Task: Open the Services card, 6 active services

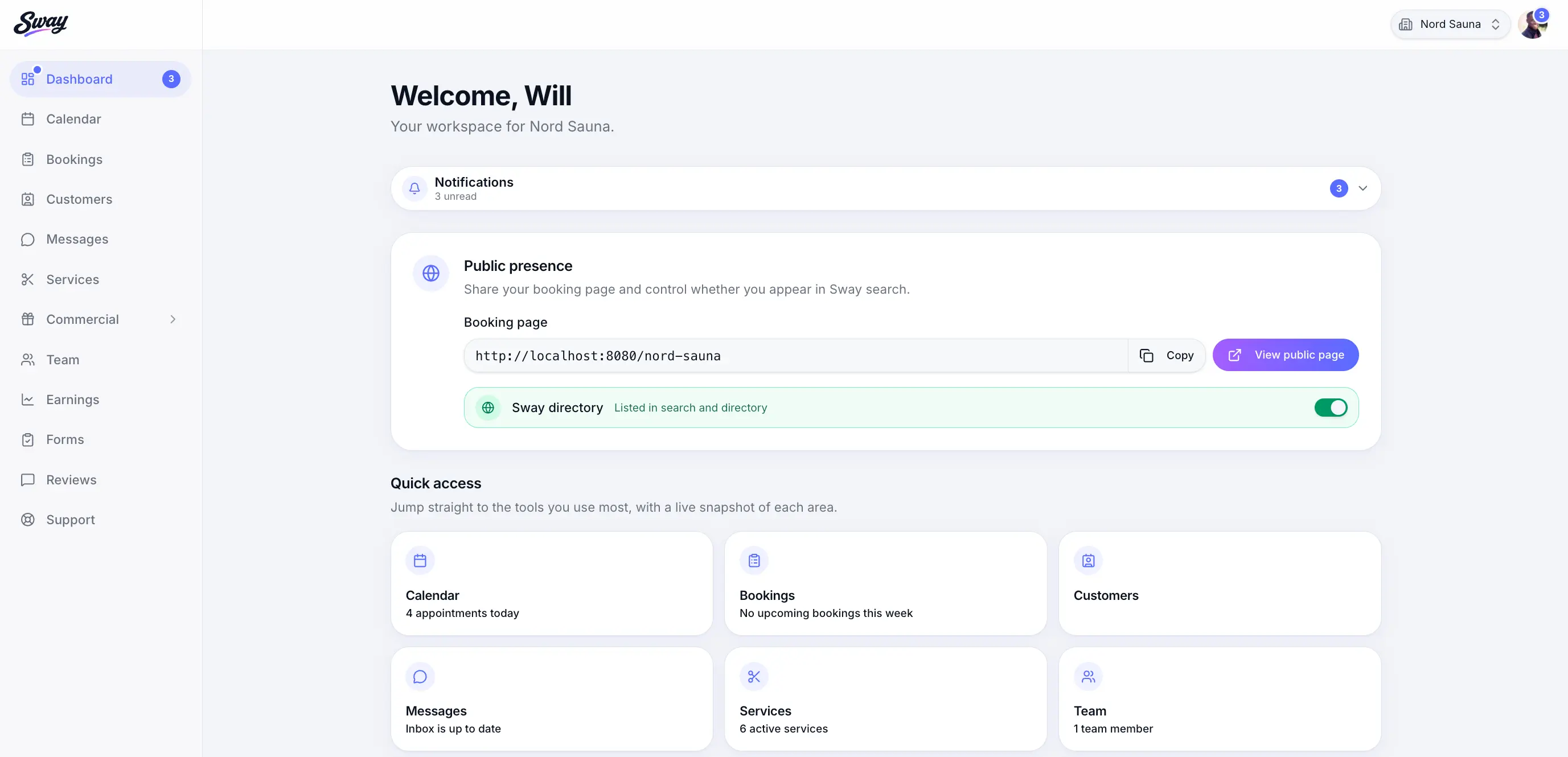Action: (x=886, y=699)
